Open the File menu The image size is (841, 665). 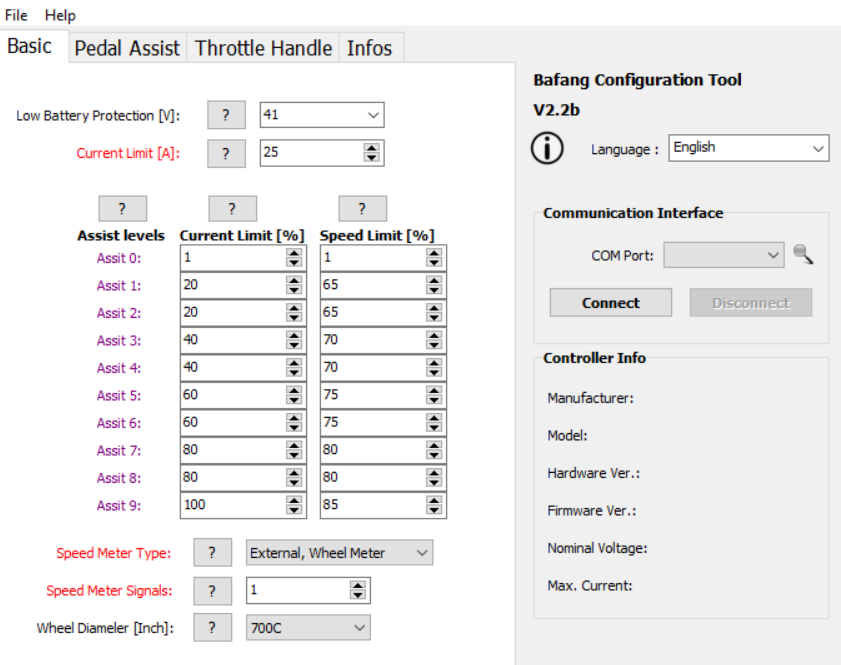[x=16, y=15]
